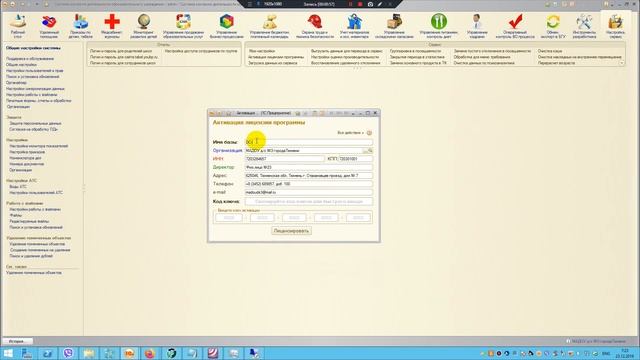Viewport: 640px width, 360px height.
Task: Click the Код ключа field
Action: [x=309, y=202]
